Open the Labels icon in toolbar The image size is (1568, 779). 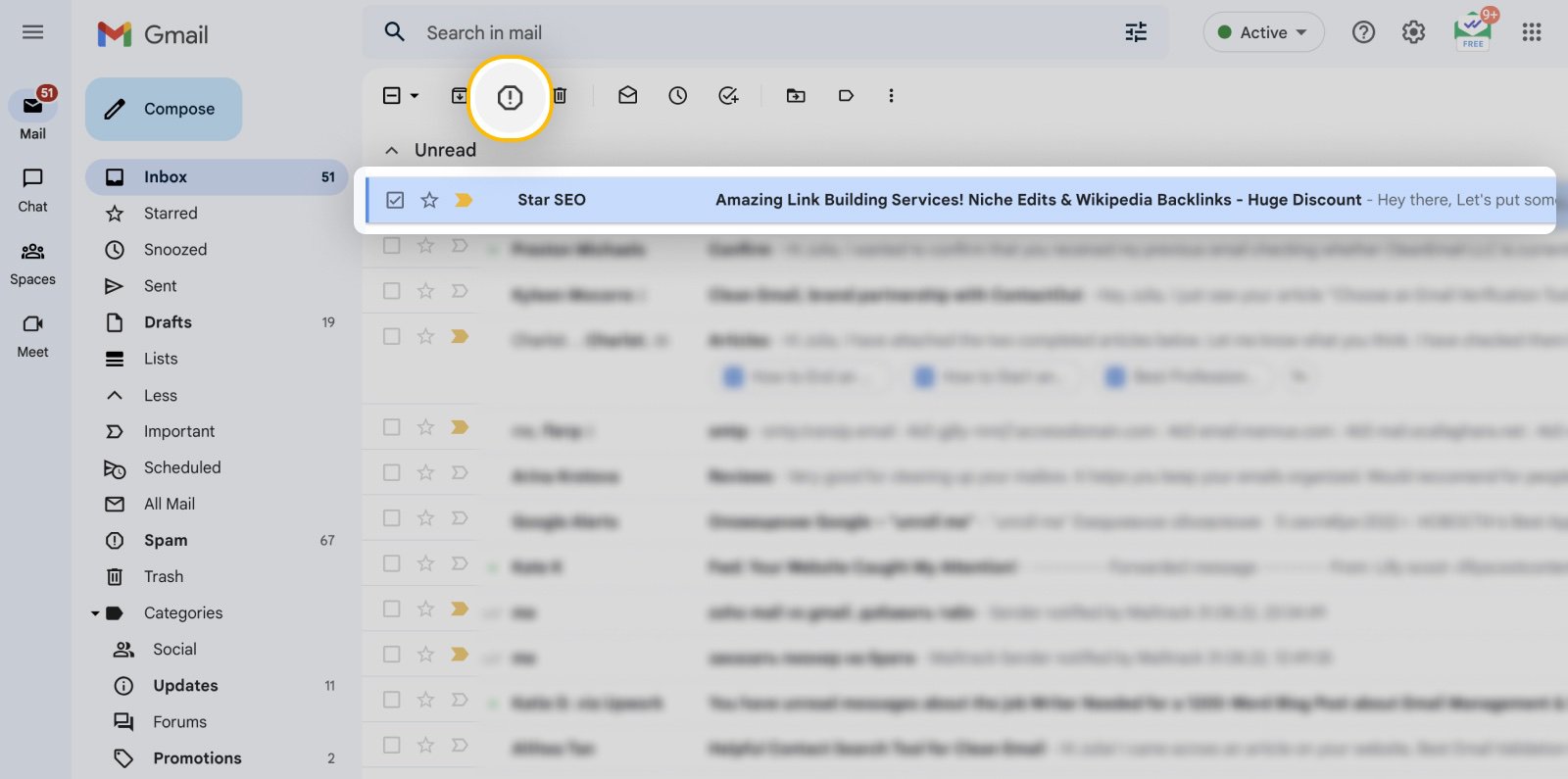tap(846, 96)
